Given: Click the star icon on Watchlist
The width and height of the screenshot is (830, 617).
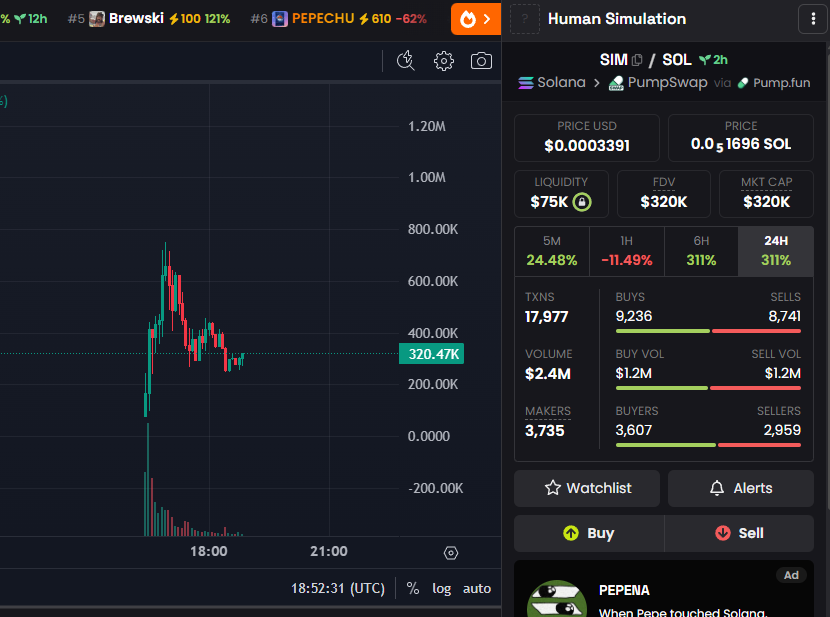Looking at the screenshot, I should coord(553,488).
